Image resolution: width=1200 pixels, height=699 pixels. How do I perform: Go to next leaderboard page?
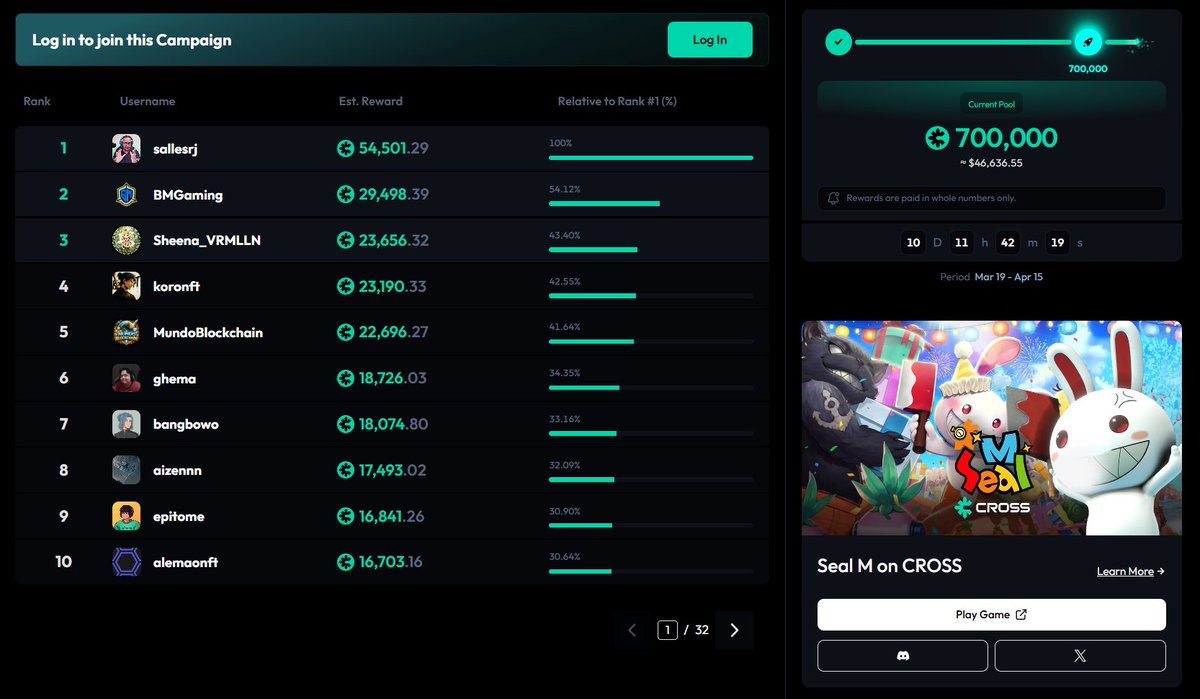(735, 630)
